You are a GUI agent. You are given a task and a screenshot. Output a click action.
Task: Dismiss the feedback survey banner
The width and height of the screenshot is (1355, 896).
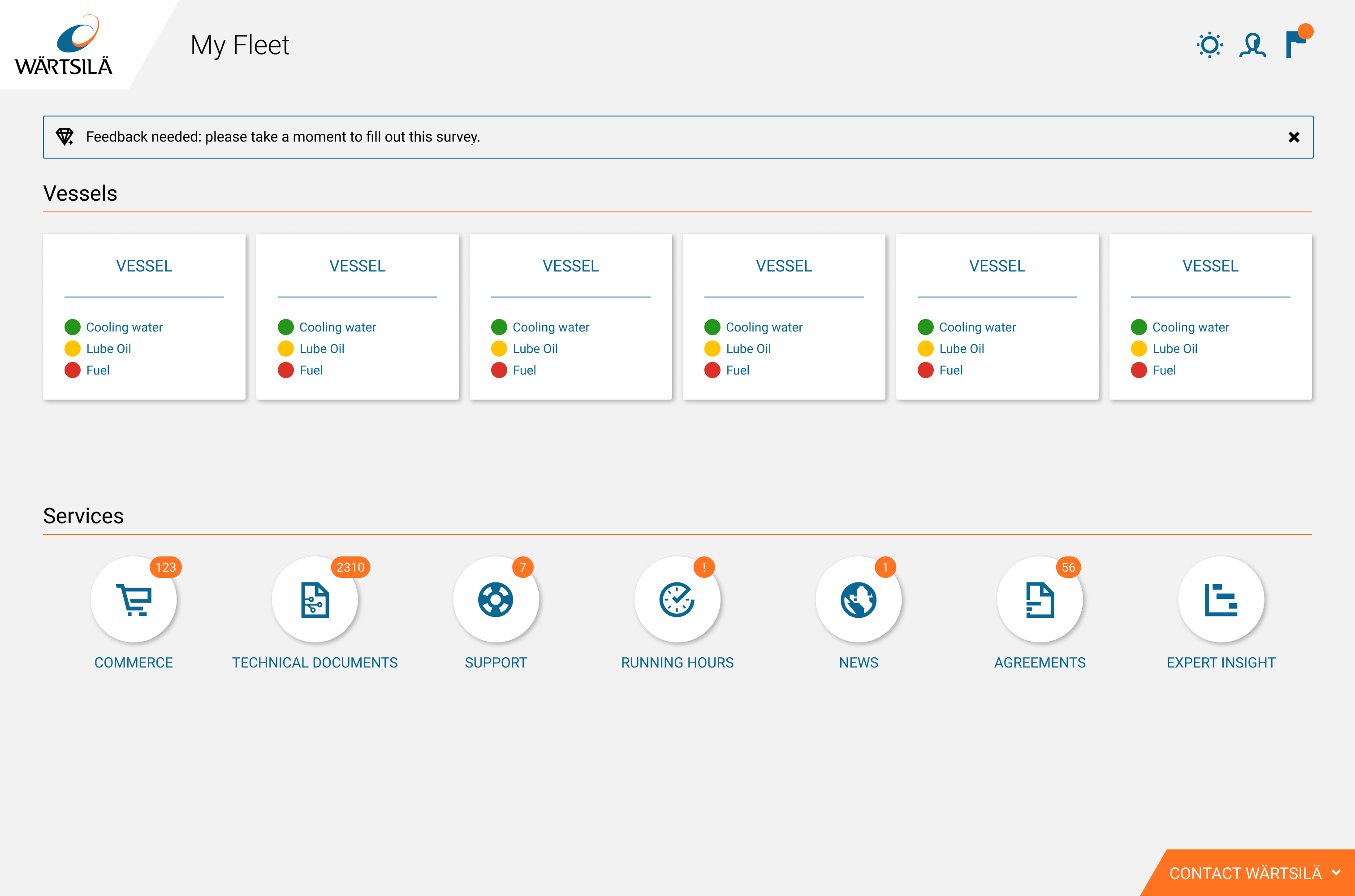coord(1294,137)
